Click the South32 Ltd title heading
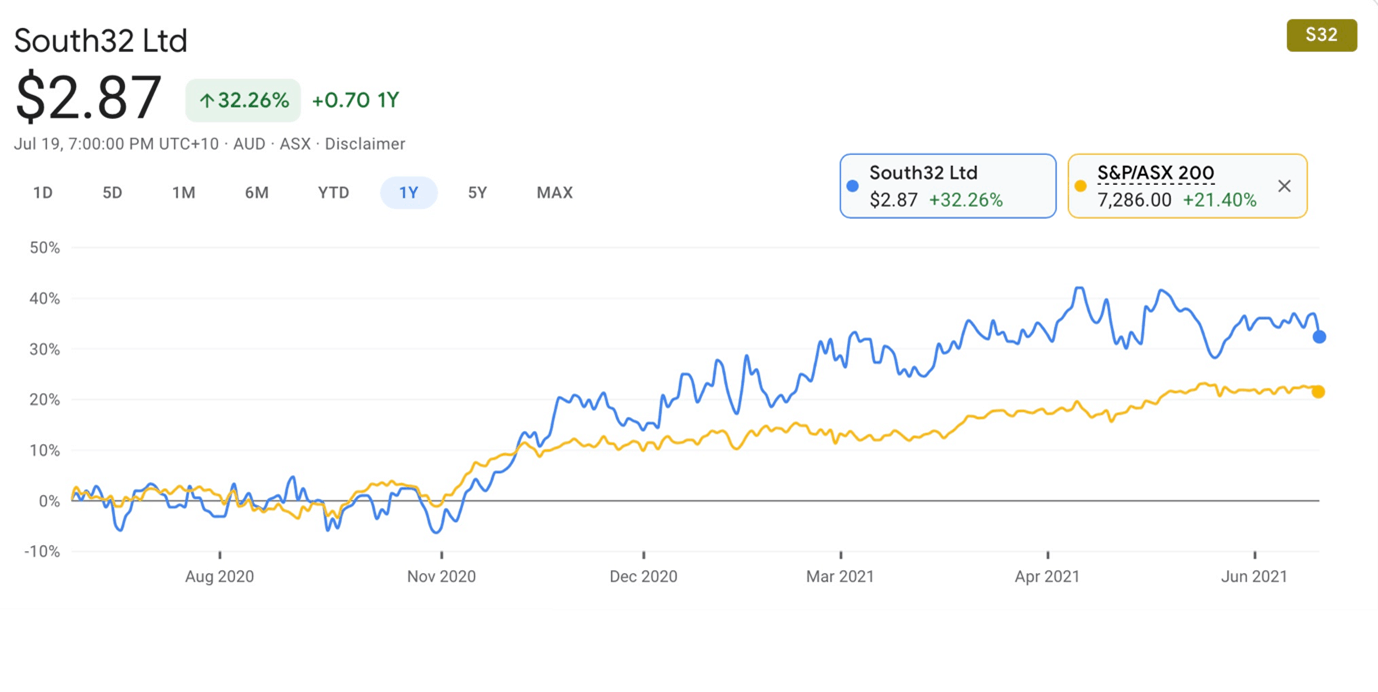The image size is (1378, 692). pos(101,41)
